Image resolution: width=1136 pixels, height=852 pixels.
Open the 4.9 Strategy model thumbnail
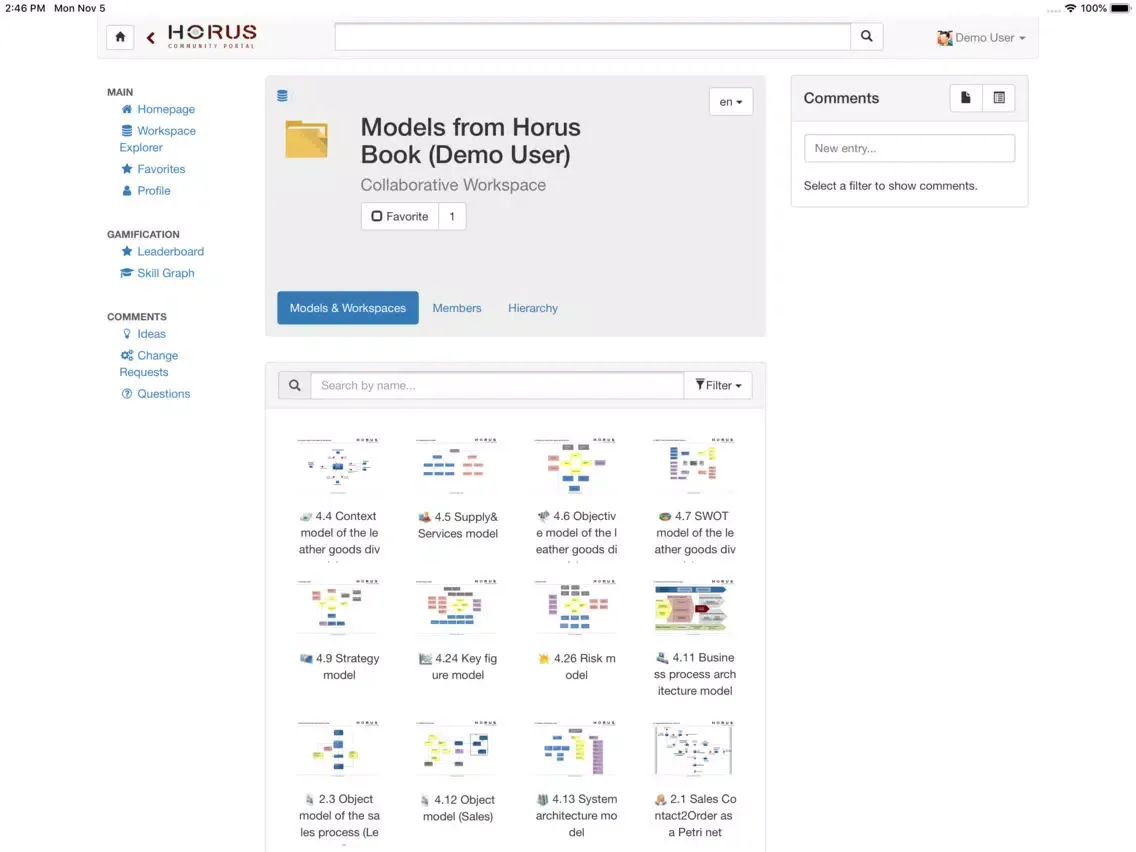click(338, 606)
